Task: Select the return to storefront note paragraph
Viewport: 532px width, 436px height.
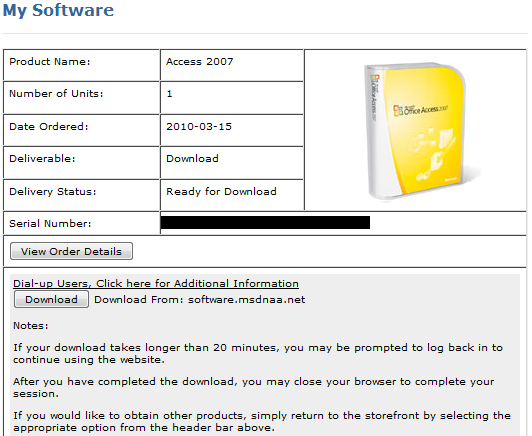Action: [262, 421]
